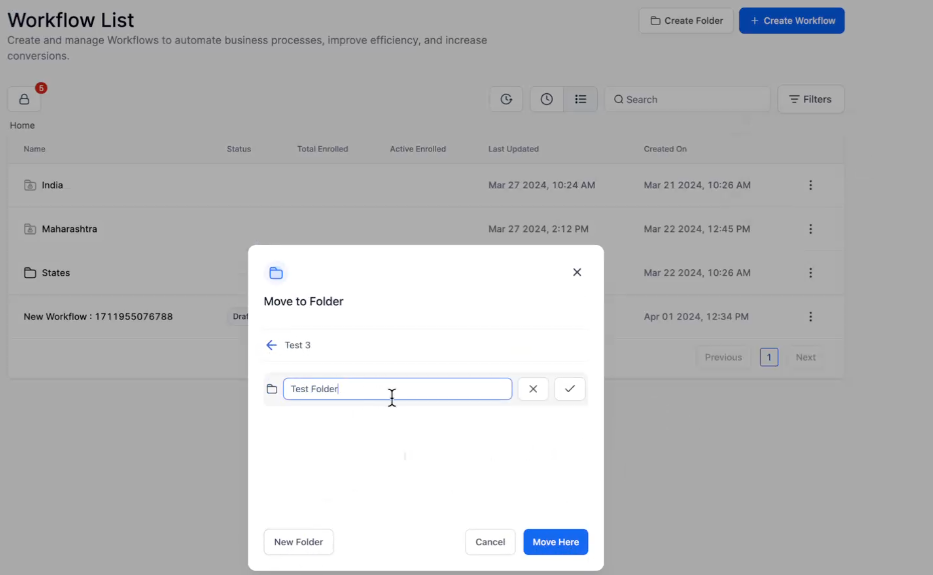Click New Folder in dialog
The height and width of the screenshot is (575, 933).
coord(298,542)
